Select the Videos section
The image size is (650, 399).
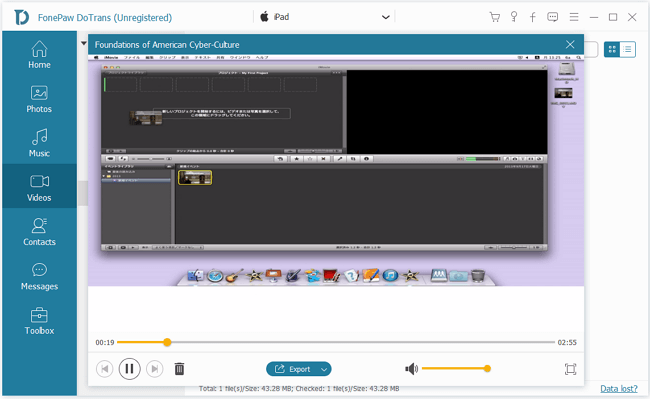tap(39, 186)
